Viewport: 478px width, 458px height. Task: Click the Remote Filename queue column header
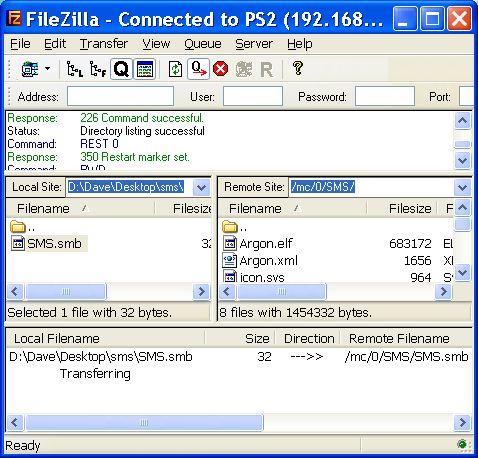tap(406, 338)
